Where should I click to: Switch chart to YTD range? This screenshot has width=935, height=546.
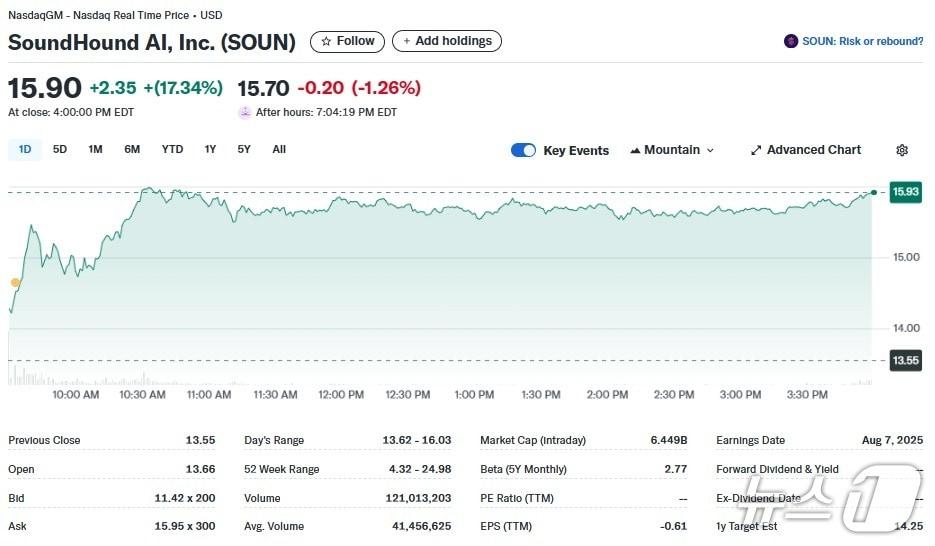(x=172, y=149)
